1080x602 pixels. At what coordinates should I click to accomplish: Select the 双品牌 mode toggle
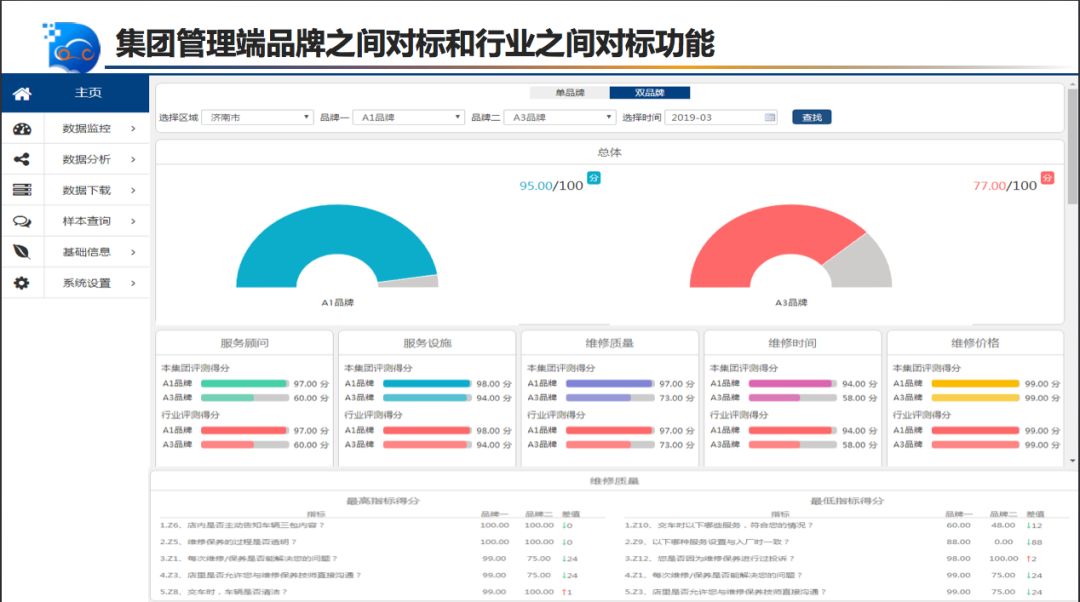tap(649, 93)
